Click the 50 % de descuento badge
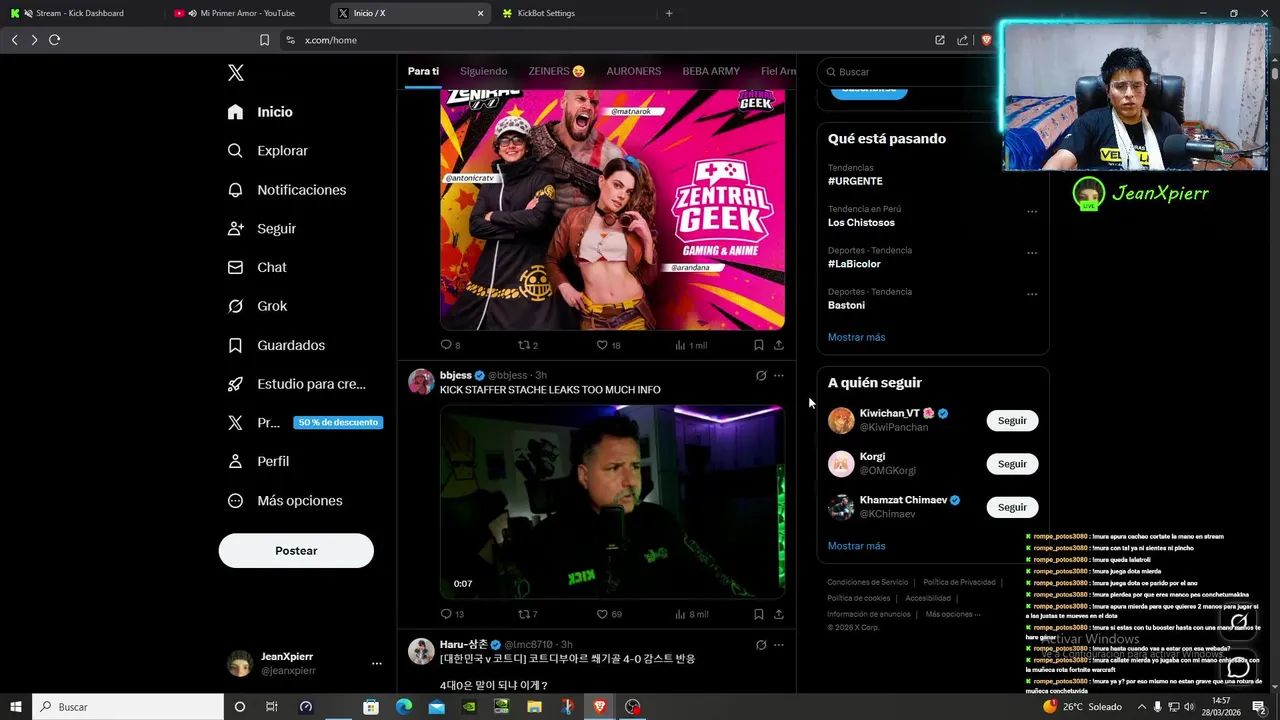Image resolution: width=1280 pixels, height=720 pixels. (x=338, y=423)
